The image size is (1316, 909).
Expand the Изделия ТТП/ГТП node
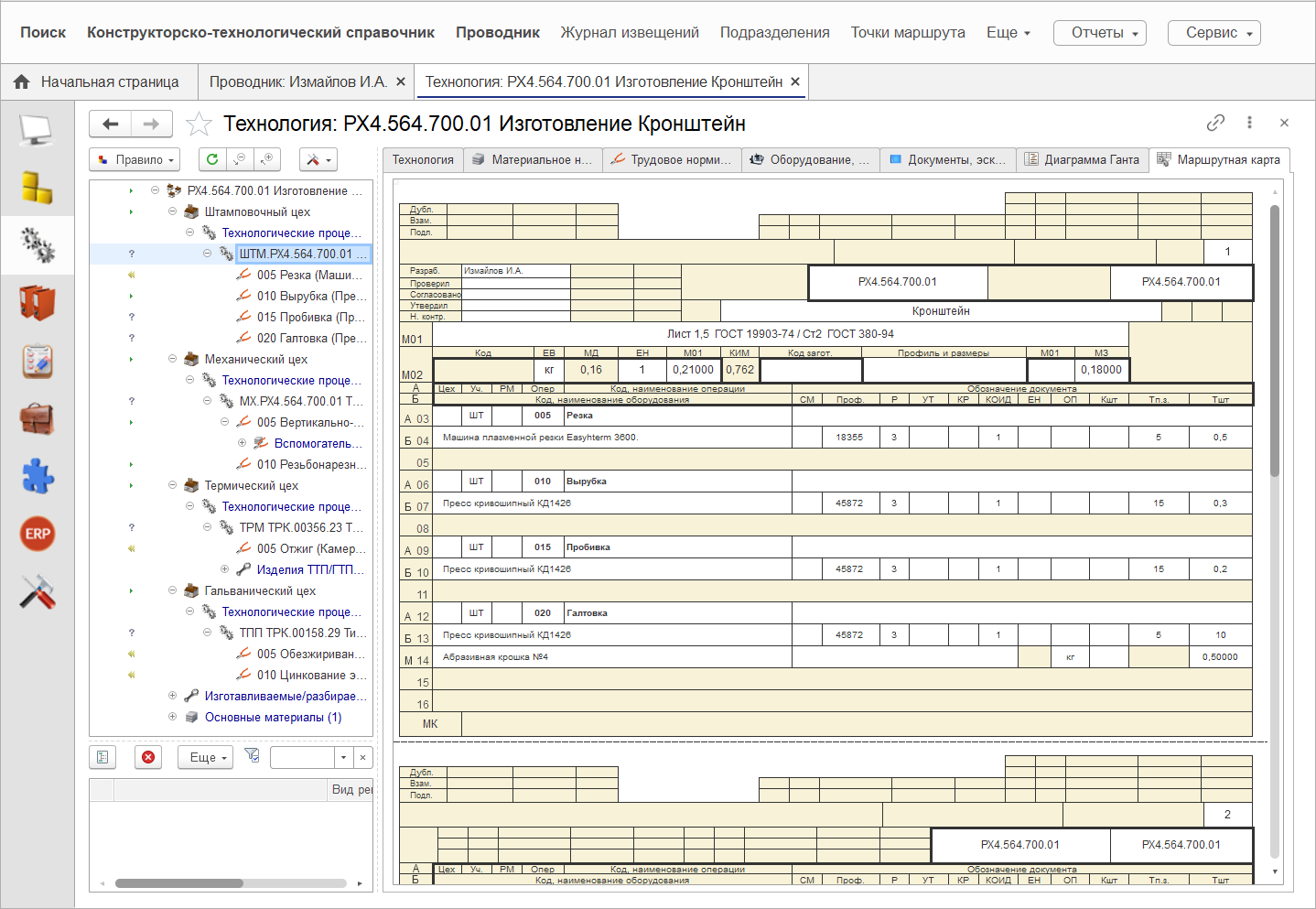point(224,569)
